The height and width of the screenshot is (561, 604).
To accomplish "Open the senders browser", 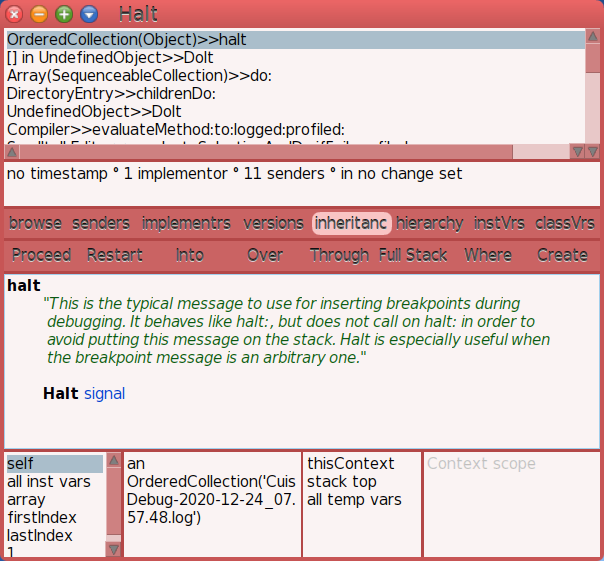I will (101, 223).
